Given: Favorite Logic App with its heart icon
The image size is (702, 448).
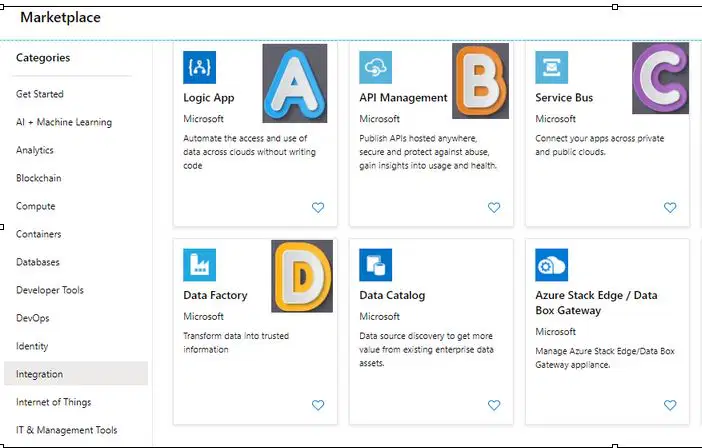Looking at the screenshot, I should 318,207.
